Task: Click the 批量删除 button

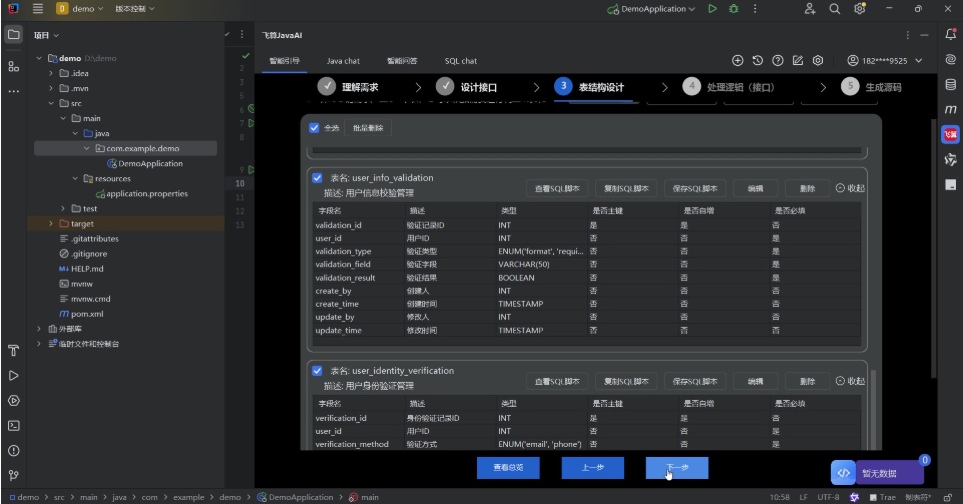Action: coord(368,128)
